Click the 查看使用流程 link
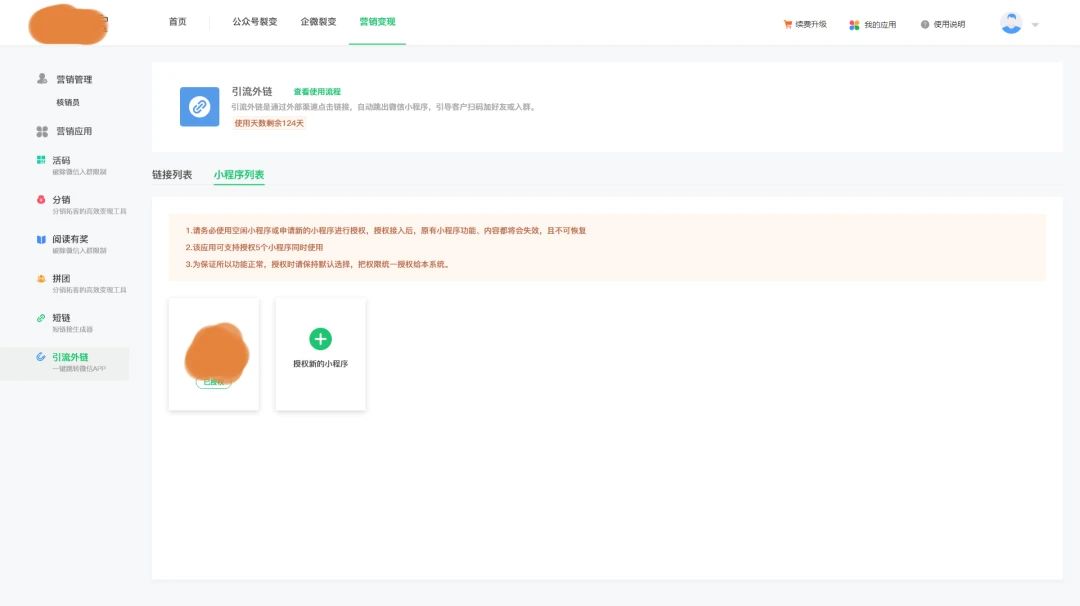This screenshot has height=606, width=1080. point(317,92)
